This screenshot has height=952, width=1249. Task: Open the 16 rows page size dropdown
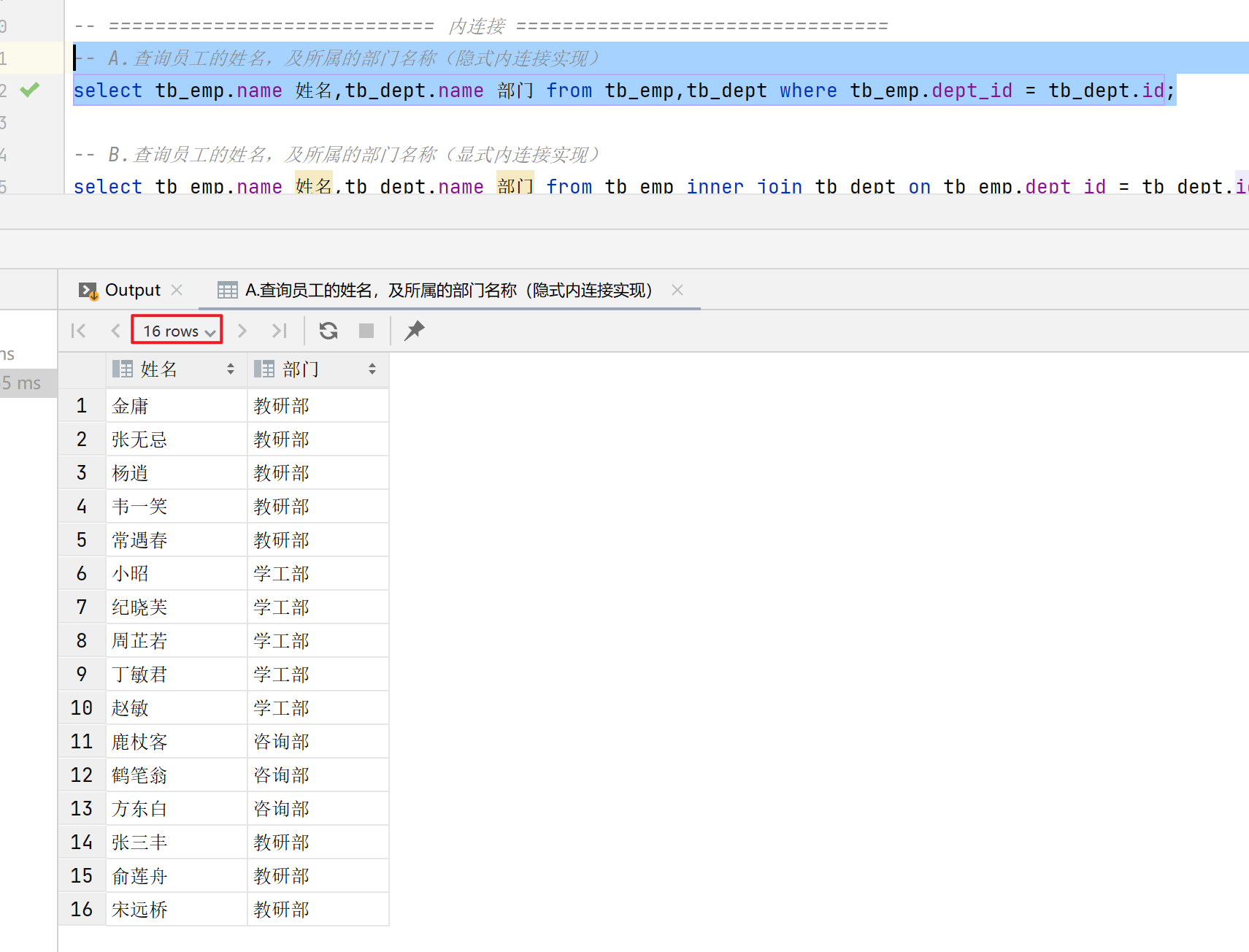point(177,331)
